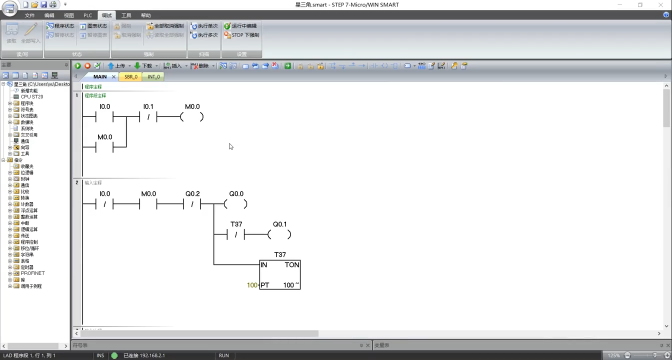Click the green download arrow icon
Image resolution: width=672 pixels, height=360 pixels.
pyautogui.click(x=137, y=66)
